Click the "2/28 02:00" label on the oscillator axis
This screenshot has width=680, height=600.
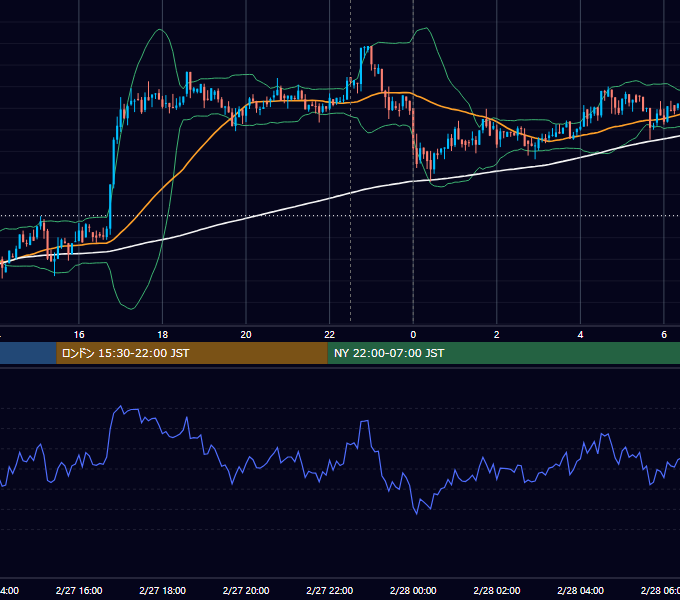pyautogui.click(x=497, y=590)
